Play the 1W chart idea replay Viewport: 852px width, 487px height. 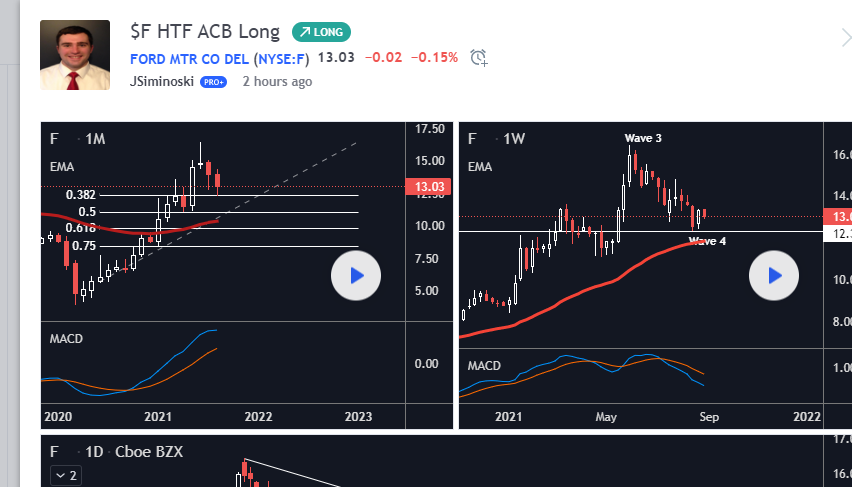(x=773, y=275)
